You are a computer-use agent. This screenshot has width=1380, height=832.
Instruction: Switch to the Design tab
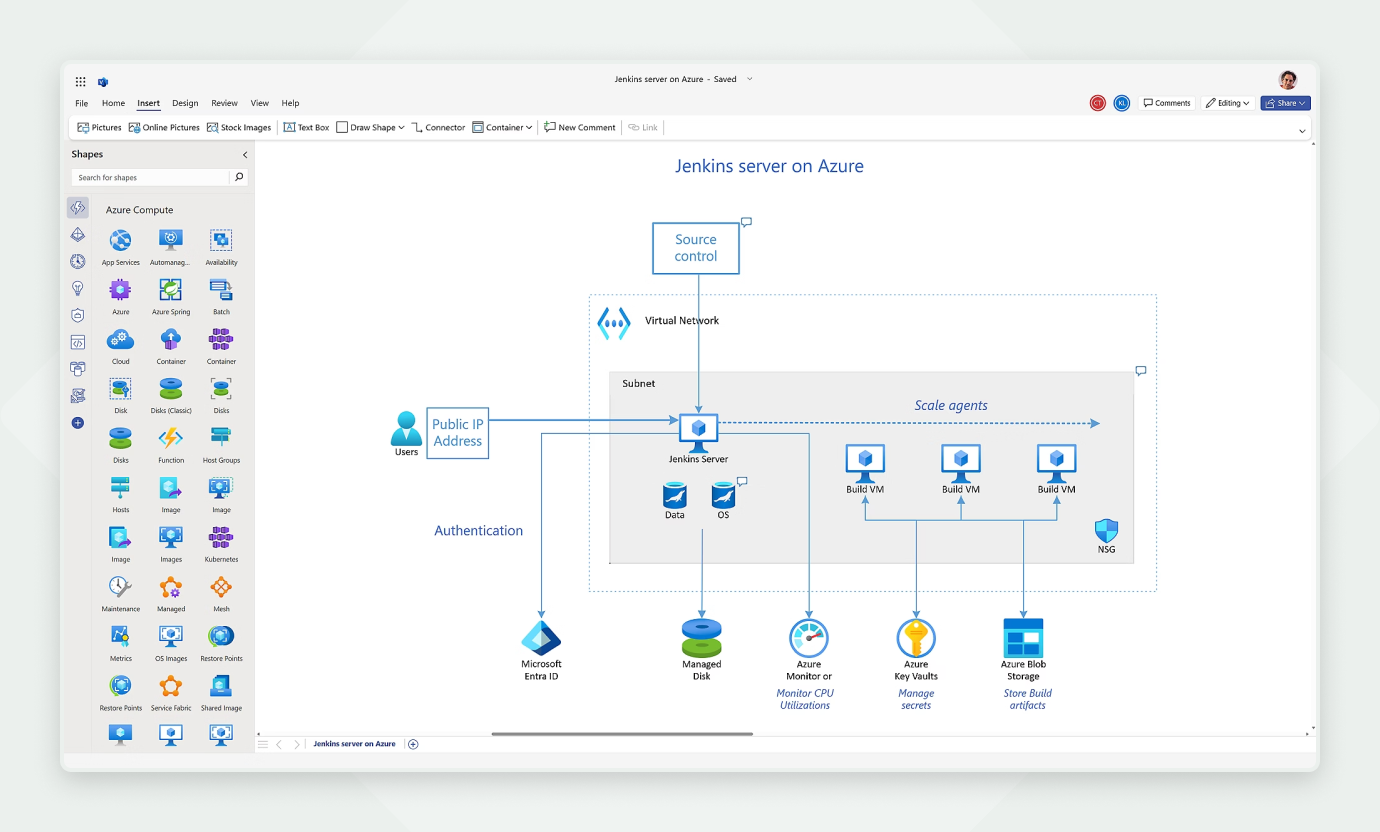coord(185,103)
